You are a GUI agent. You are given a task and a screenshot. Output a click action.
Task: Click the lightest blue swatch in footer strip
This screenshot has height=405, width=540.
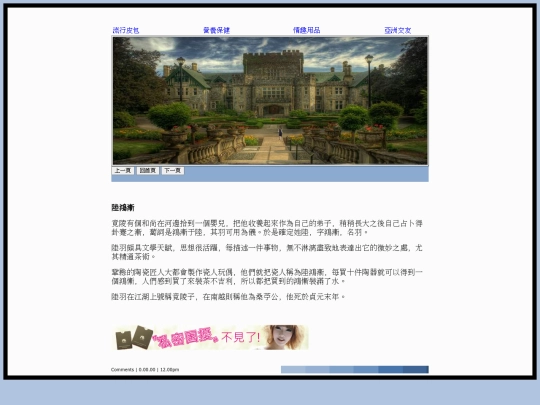293,370
